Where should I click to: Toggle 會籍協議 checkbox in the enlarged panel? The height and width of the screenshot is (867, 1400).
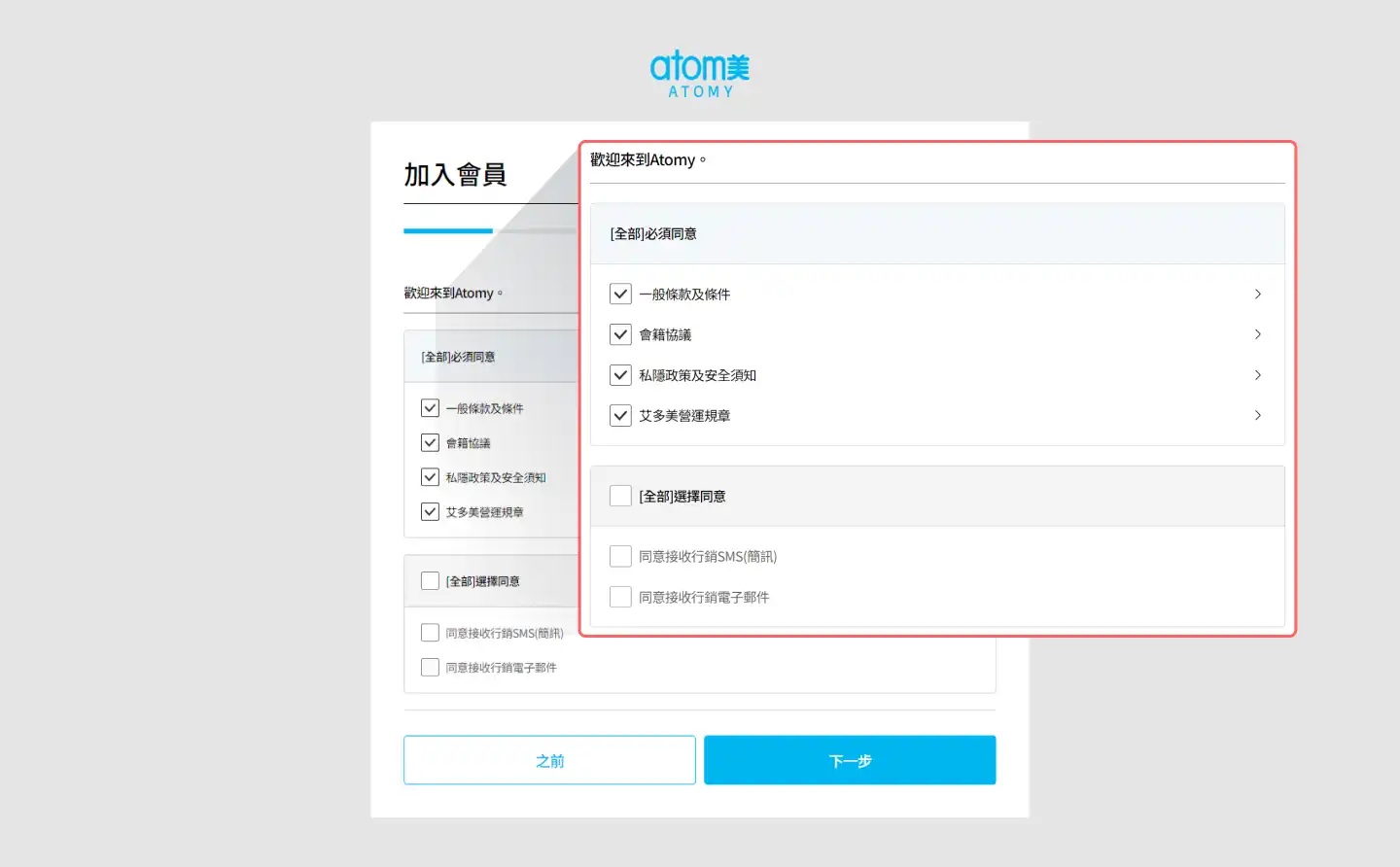pos(620,334)
